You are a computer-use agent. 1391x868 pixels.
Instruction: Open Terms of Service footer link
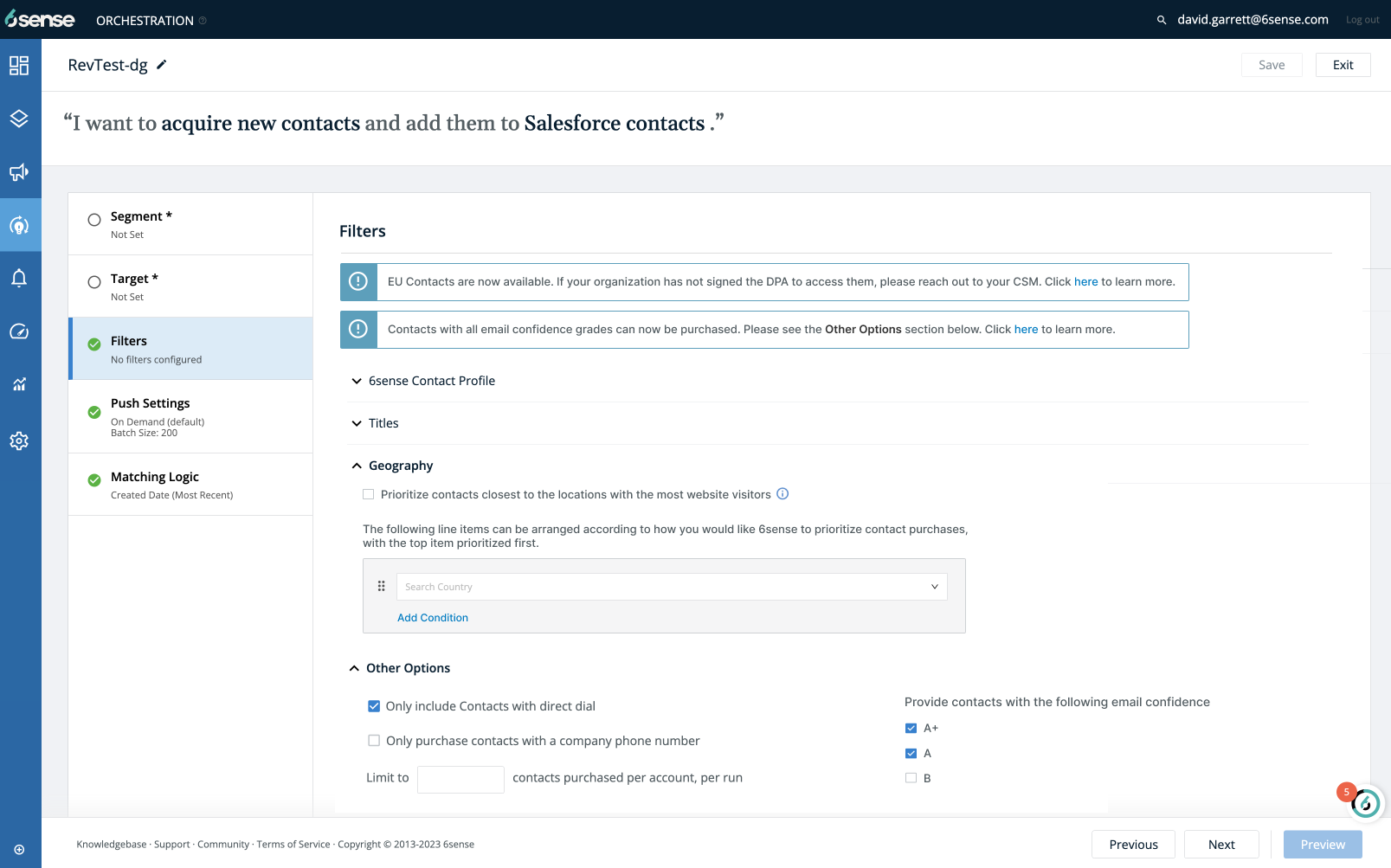click(293, 845)
